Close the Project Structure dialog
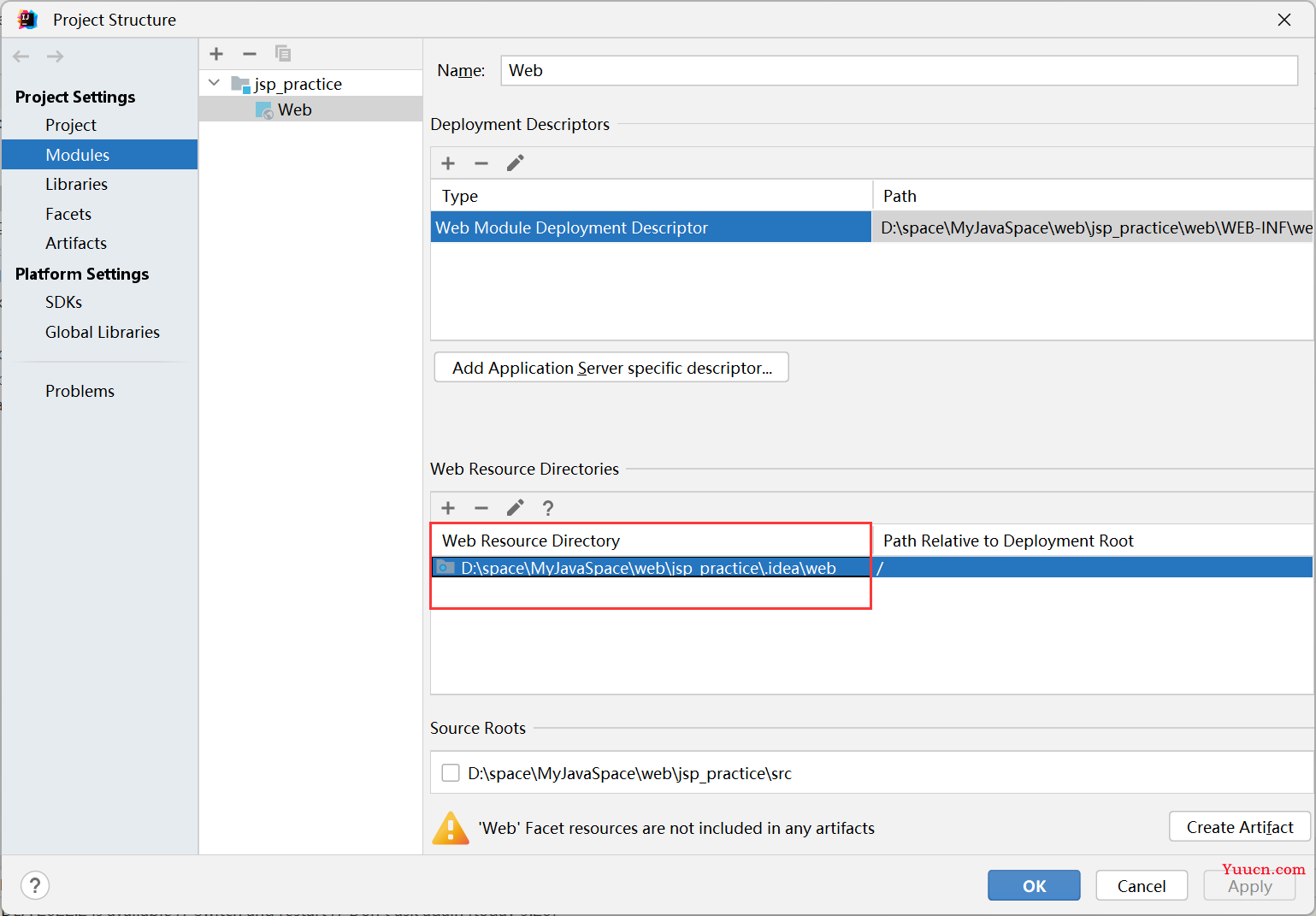This screenshot has height=916, width=1316. click(x=1284, y=20)
